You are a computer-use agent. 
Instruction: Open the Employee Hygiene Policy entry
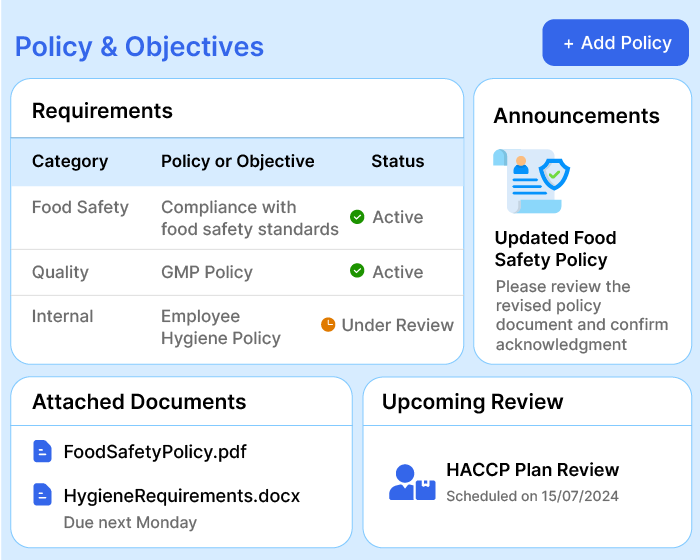pyautogui.click(x=220, y=327)
